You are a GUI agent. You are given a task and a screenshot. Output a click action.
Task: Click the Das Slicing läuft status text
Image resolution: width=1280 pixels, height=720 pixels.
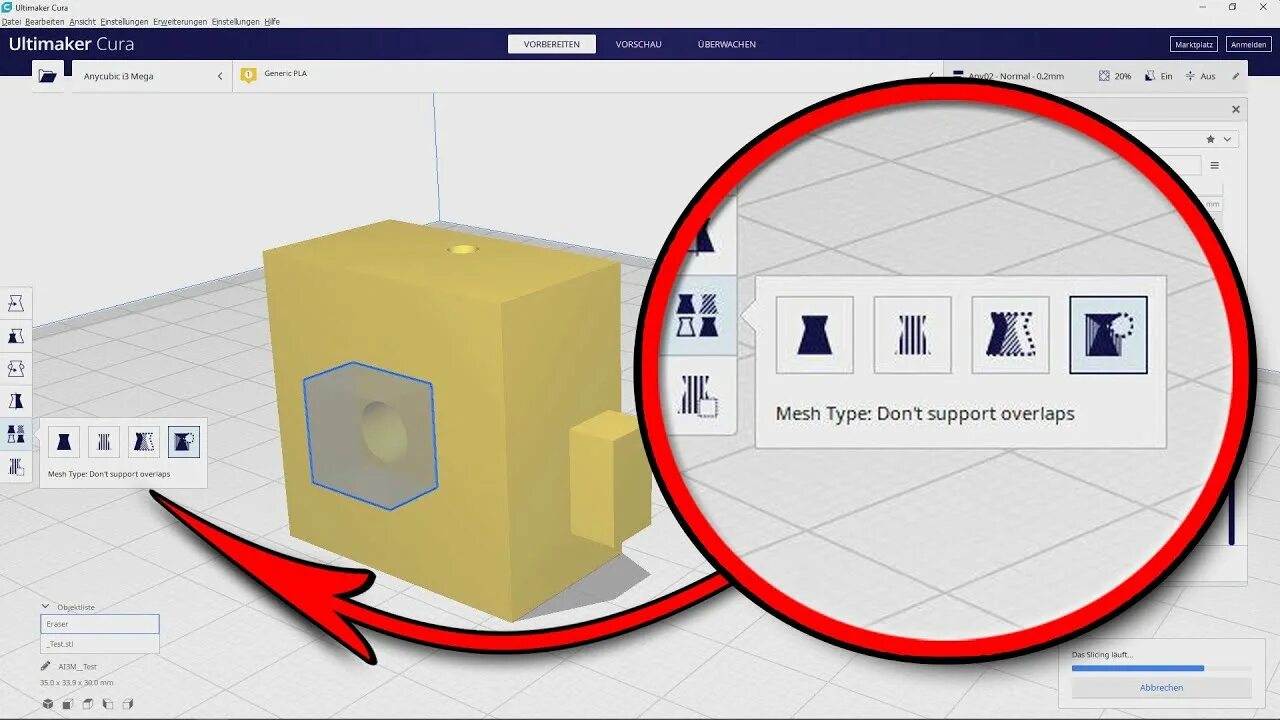[1102, 654]
